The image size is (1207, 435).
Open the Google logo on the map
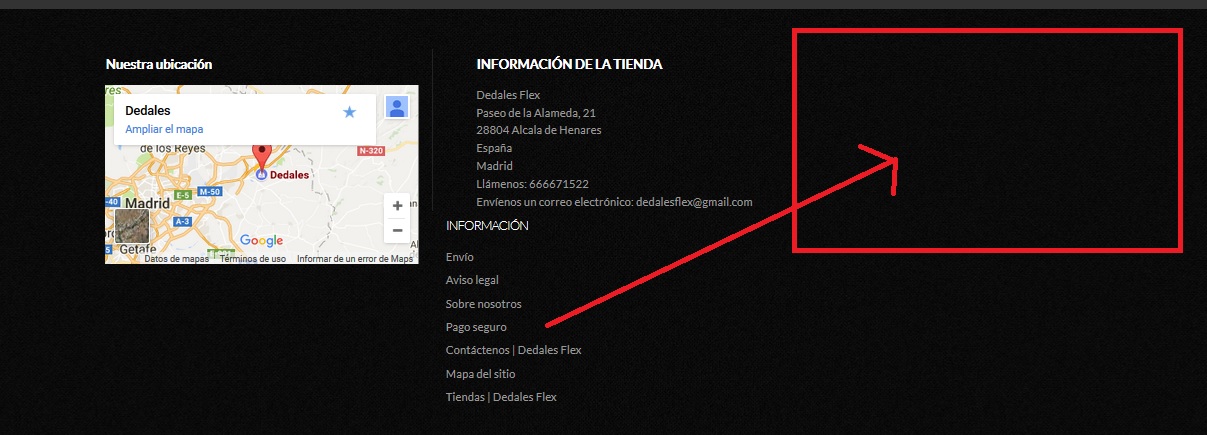(x=261, y=240)
